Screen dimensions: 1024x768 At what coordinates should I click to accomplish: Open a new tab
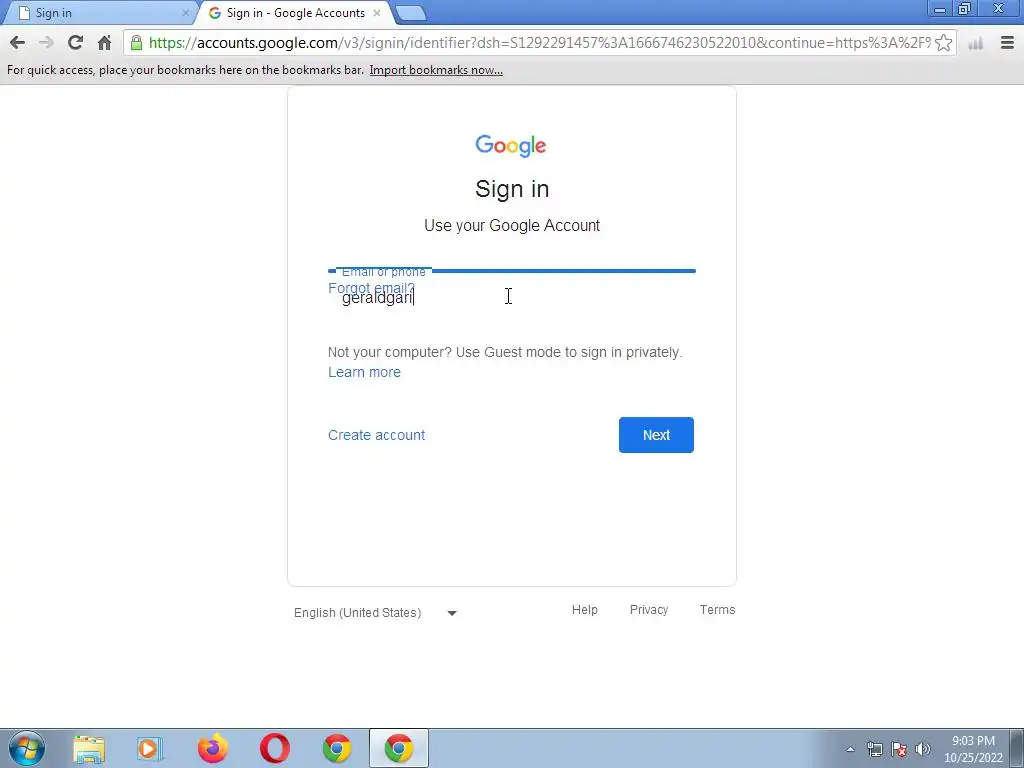point(410,13)
